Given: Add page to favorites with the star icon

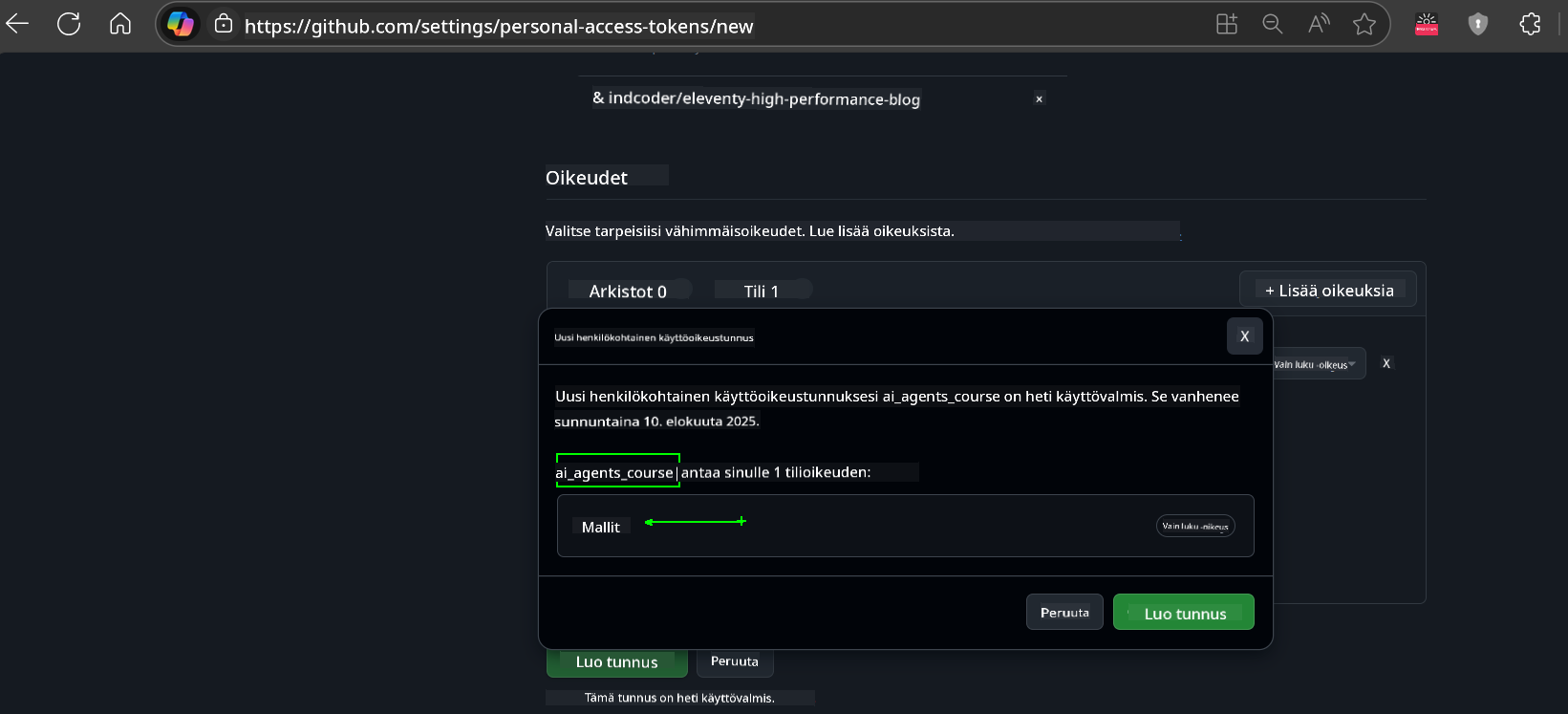Looking at the screenshot, I should (1364, 25).
